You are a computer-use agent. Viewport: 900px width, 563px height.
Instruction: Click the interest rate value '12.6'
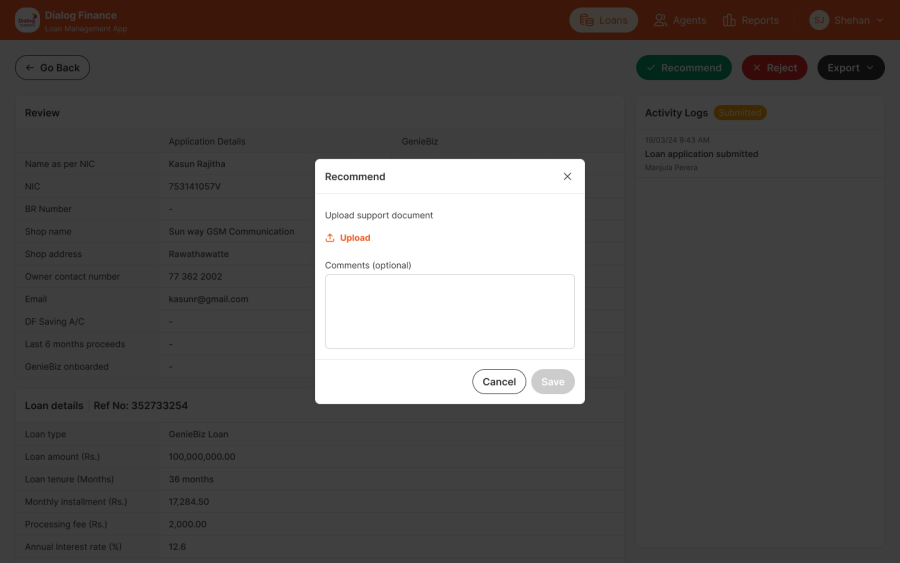tap(177, 547)
